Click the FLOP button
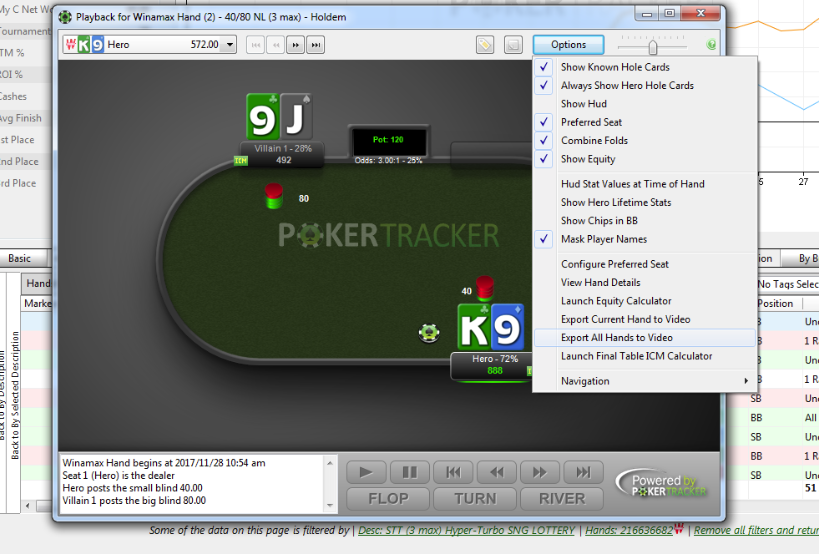Viewport: 819px width, 554px height. pyautogui.click(x=388, y=499)
